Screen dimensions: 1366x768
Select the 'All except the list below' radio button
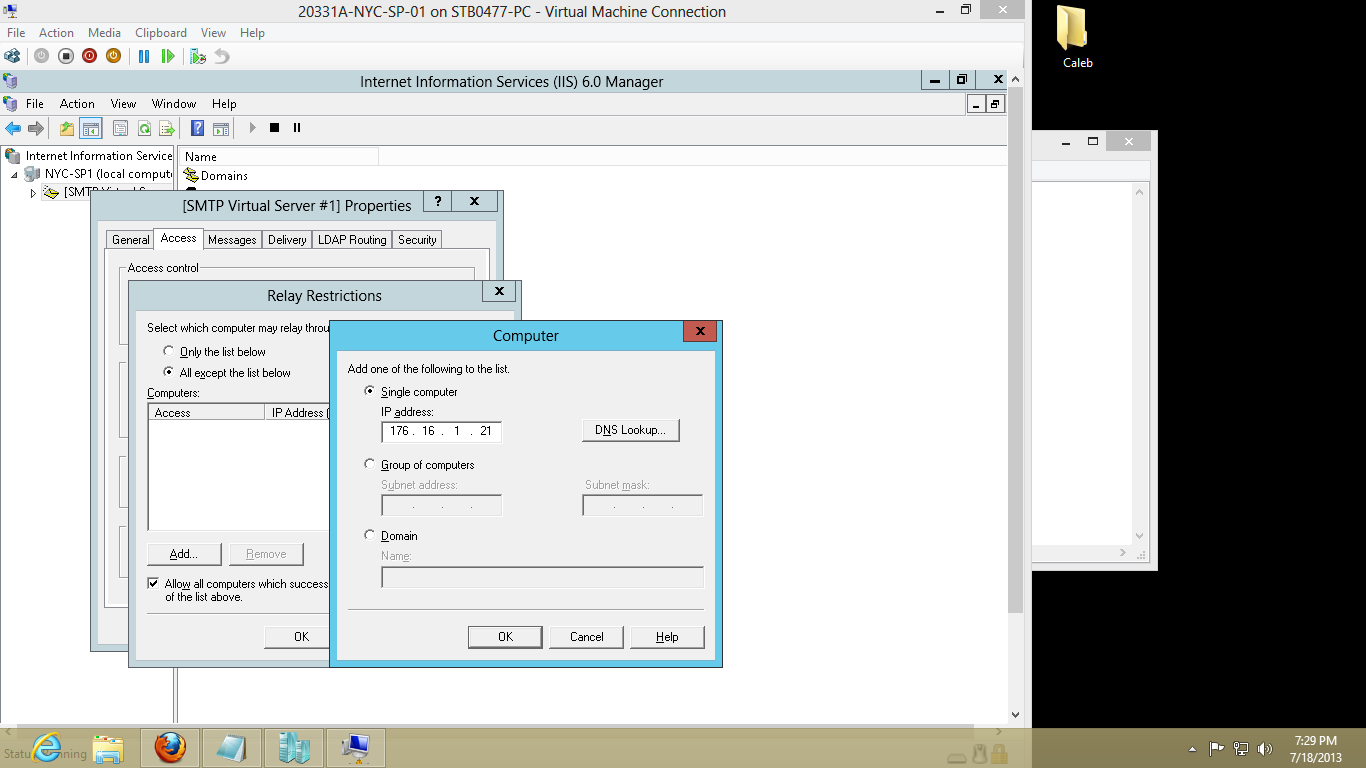169,372
